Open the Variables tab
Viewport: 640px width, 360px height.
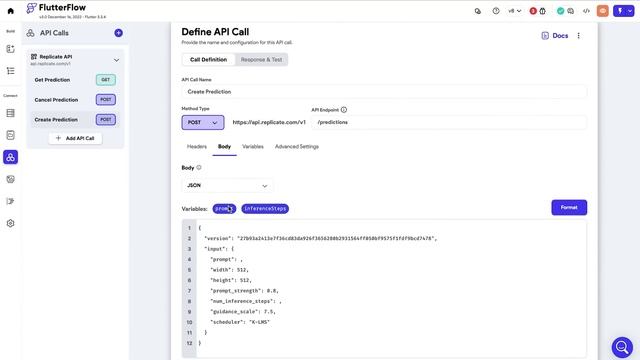point(253,147)
